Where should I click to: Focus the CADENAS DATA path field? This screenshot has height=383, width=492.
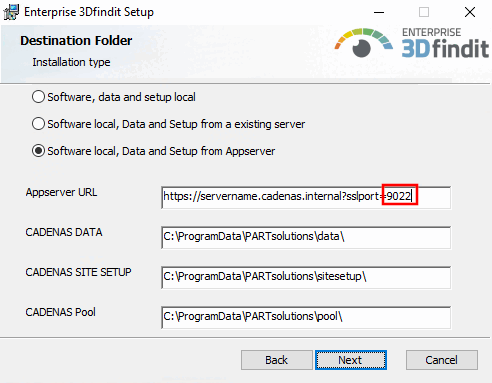point(306,237)
